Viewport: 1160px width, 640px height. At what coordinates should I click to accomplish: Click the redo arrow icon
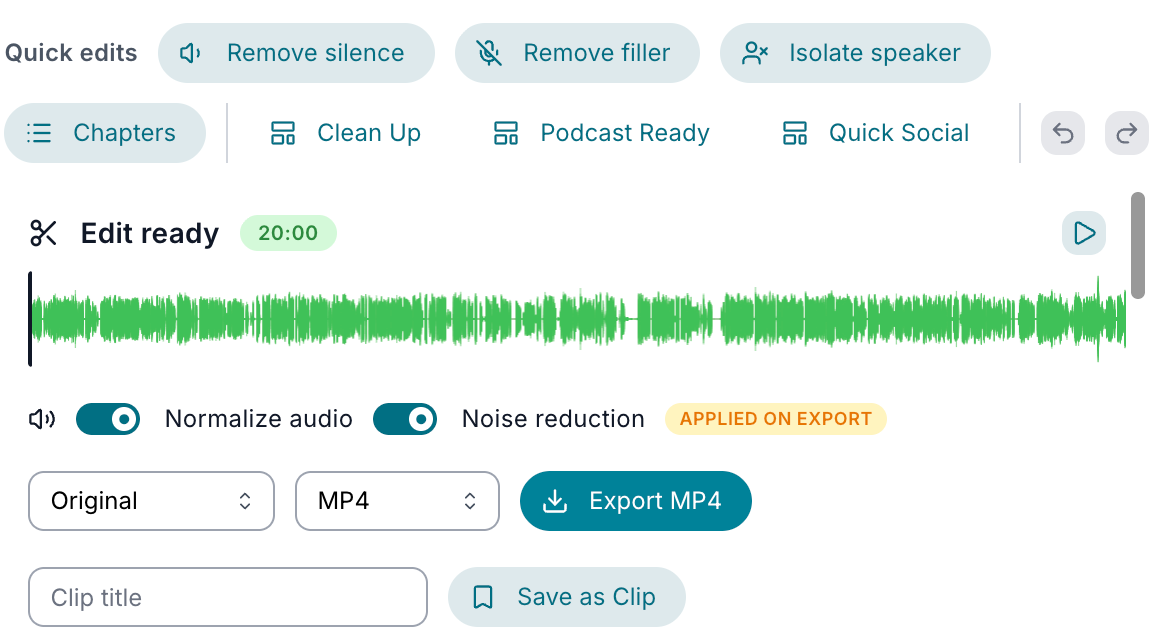1127,133
